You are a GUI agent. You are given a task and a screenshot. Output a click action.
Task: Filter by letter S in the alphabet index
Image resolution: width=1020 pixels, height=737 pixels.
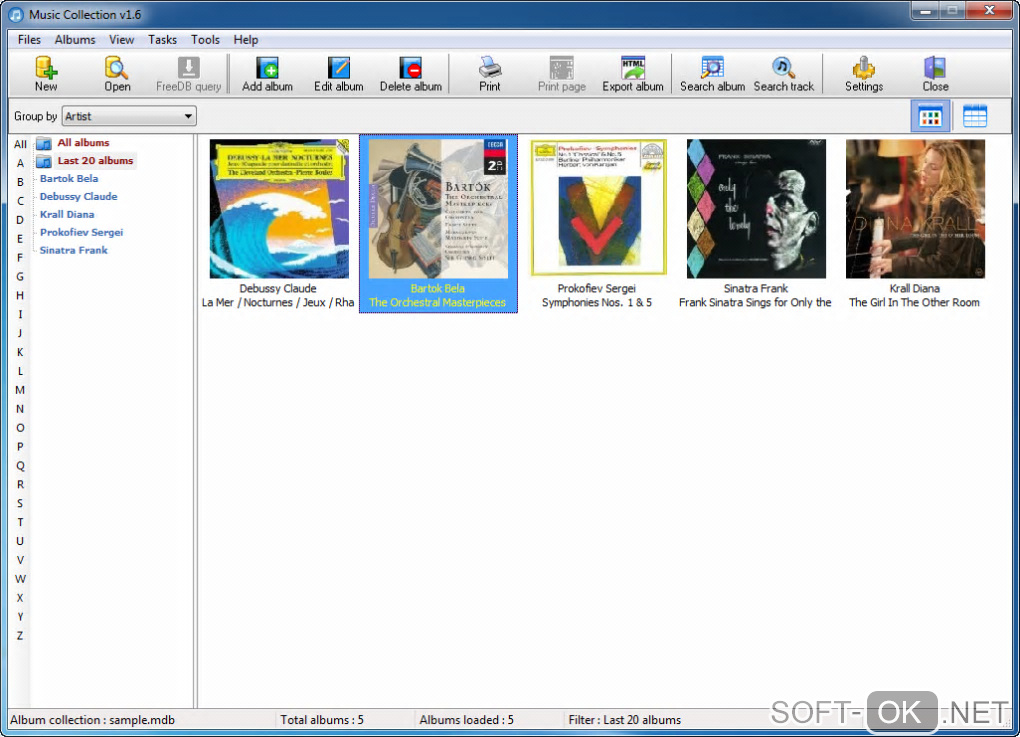[20, 503]
